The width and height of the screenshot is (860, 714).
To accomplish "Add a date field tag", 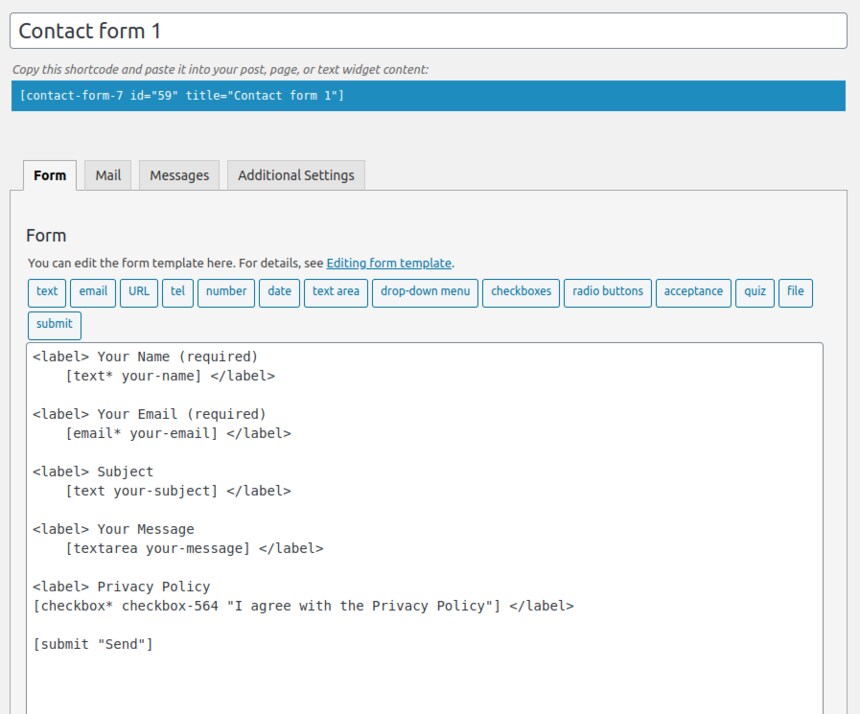I will coord(279,293).
